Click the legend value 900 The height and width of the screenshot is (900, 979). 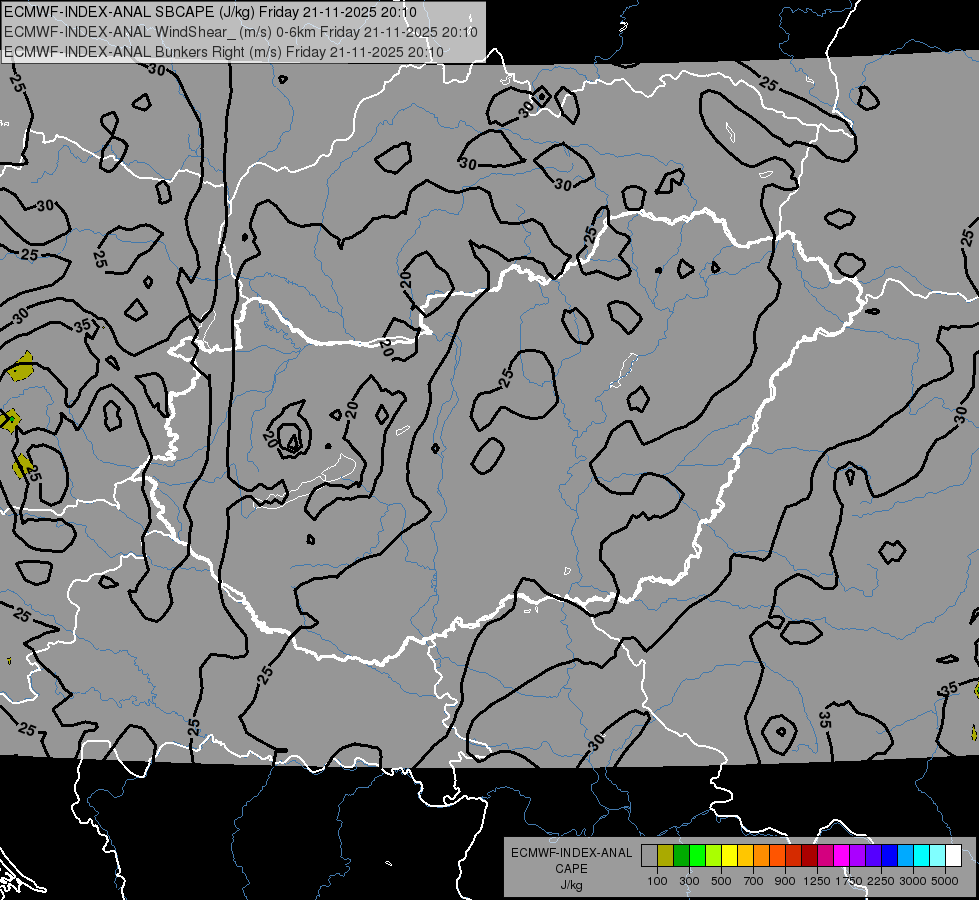[x=785, y=881]
